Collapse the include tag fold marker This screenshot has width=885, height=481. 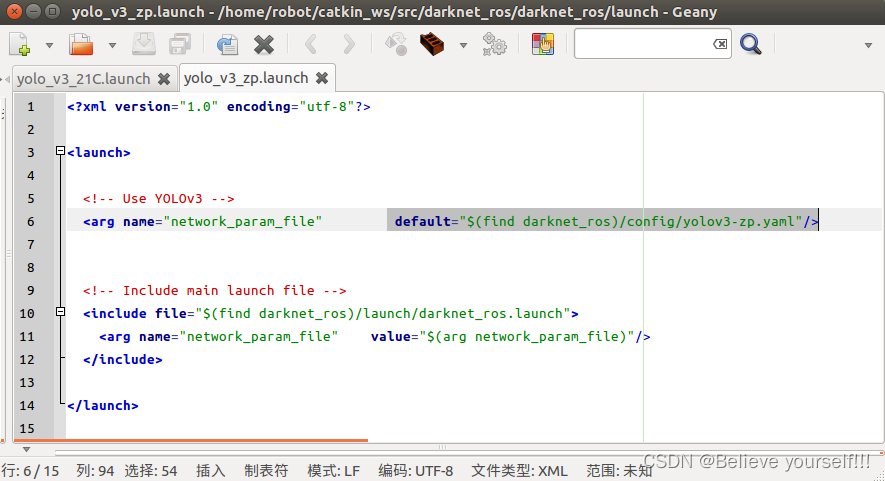(x=60, y=312)
